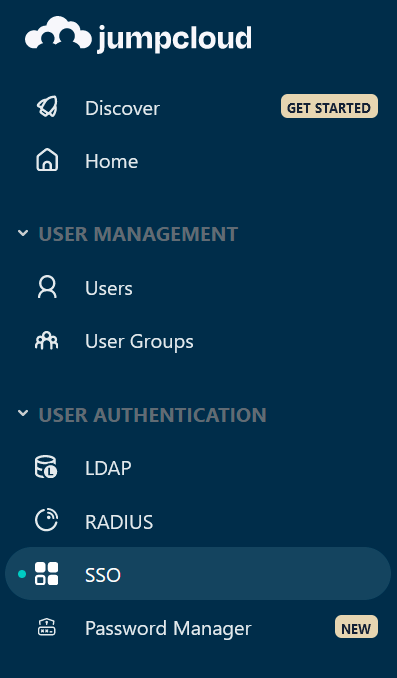Image resolution: width=397 pixels, height=678 pixels.
Task: Click the User Groups people icon
Action: click(x=47, y=341)
